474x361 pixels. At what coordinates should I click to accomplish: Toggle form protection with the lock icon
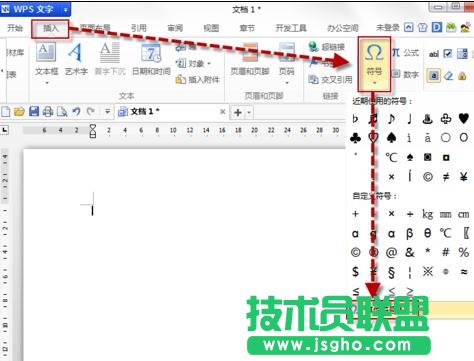(x=462, y=76)
